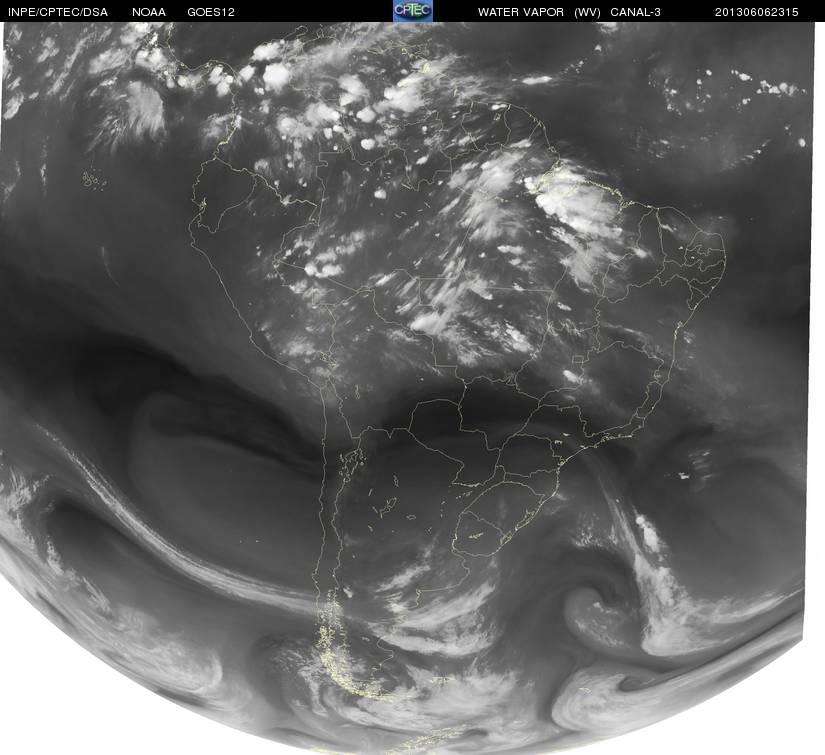Click the WATER VAPOR header label
Viewport: 825px width, 755px height.
pos(521,12)
